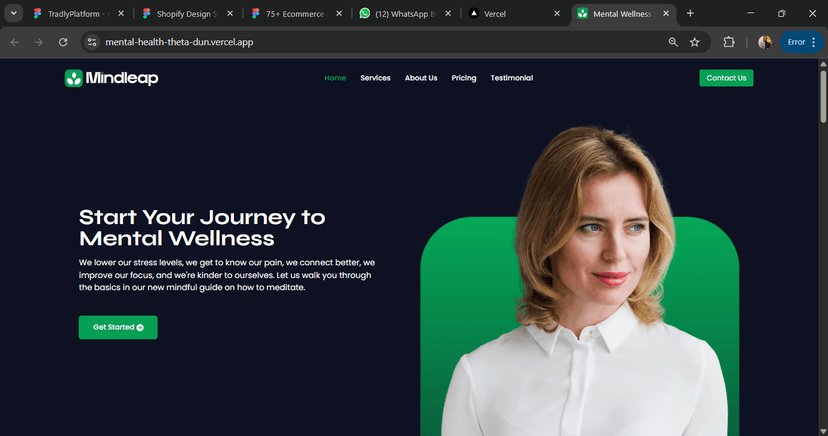This screenshot has height=436, width=828.
Task: Click the Get Started button
Action: pos(118,327)
